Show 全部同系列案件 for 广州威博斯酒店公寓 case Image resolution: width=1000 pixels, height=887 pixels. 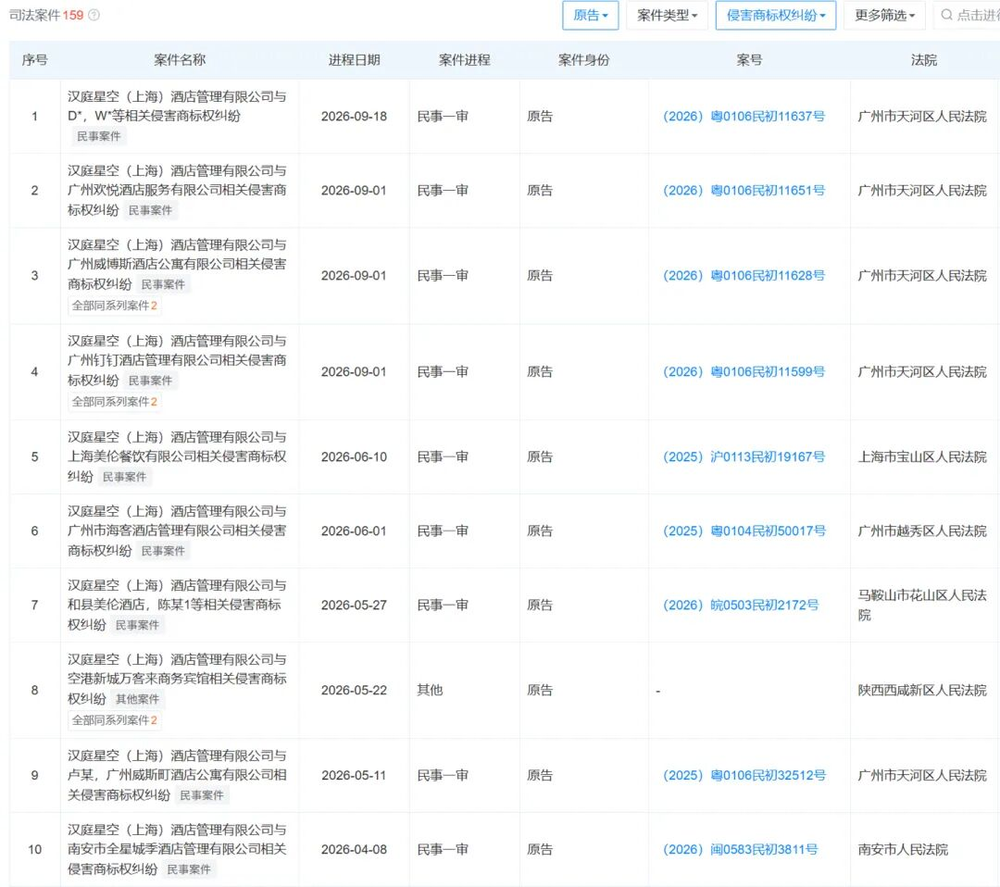114,305
